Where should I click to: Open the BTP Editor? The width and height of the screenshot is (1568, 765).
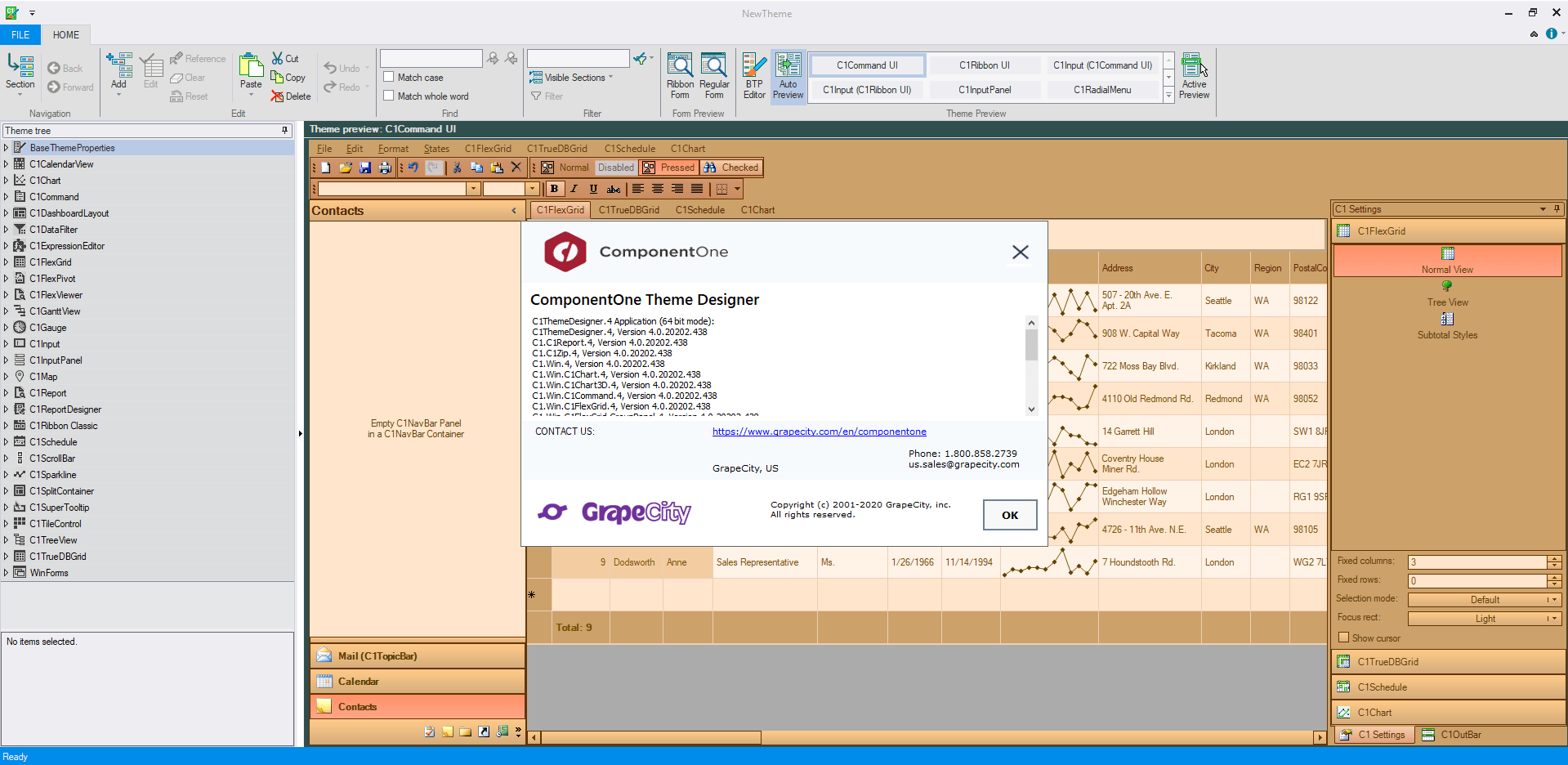coord(754,75)
